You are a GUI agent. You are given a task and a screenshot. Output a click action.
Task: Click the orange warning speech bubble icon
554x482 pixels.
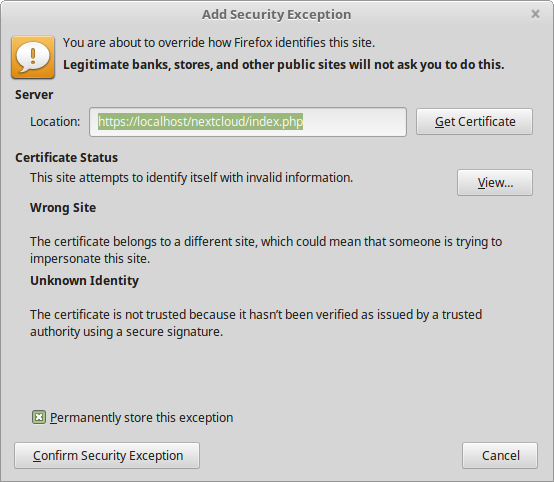point(33,57)
